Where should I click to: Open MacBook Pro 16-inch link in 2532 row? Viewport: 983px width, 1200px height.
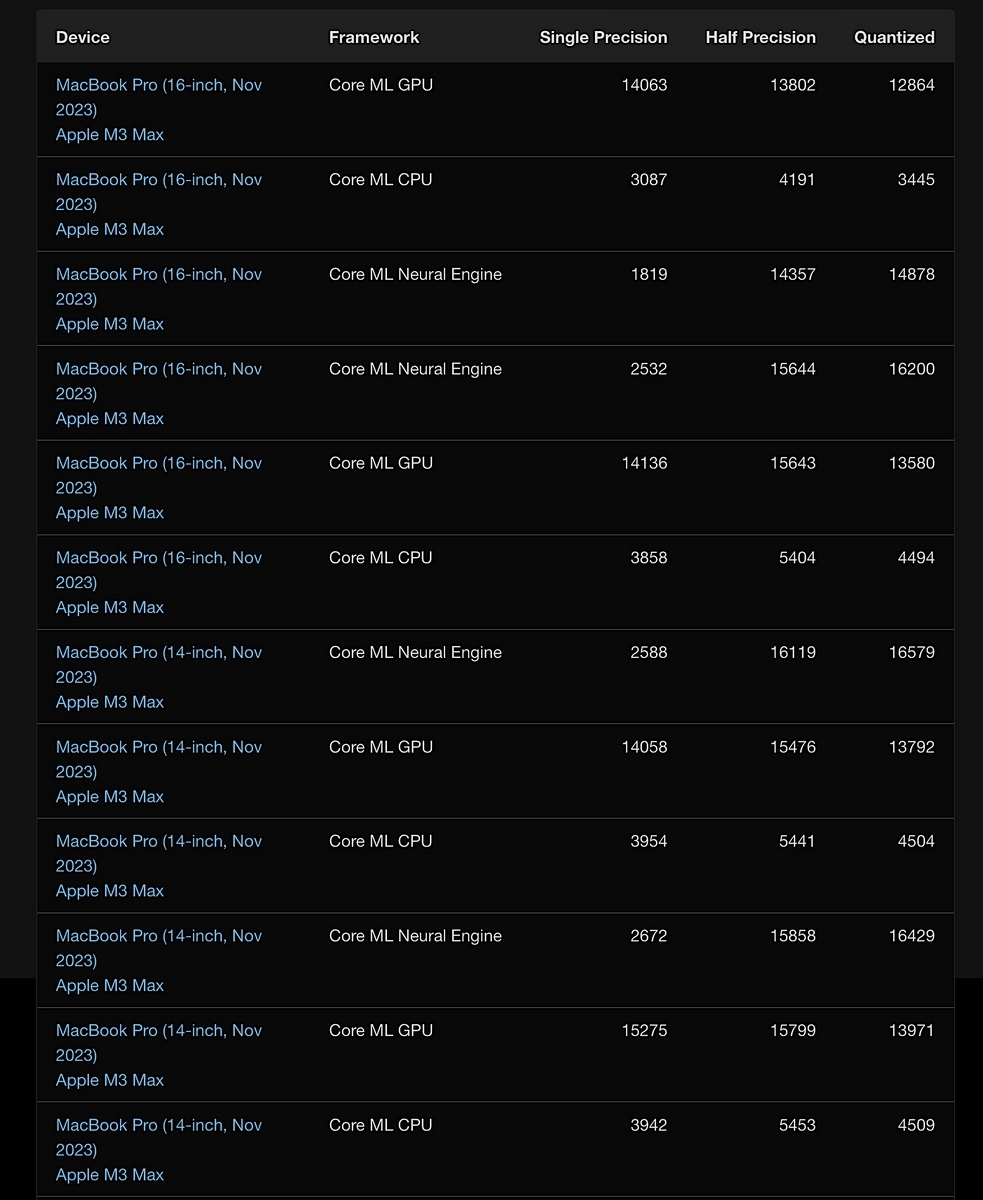[x=159, y=381]
